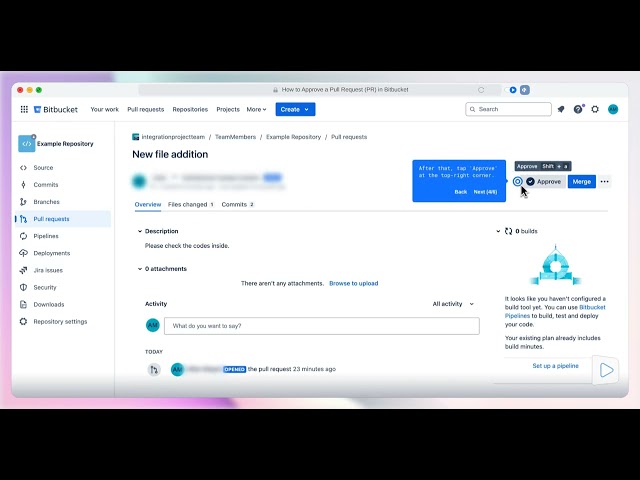
Task: Click Next (4/6) in the tooltip
Action: pos(485,192)
